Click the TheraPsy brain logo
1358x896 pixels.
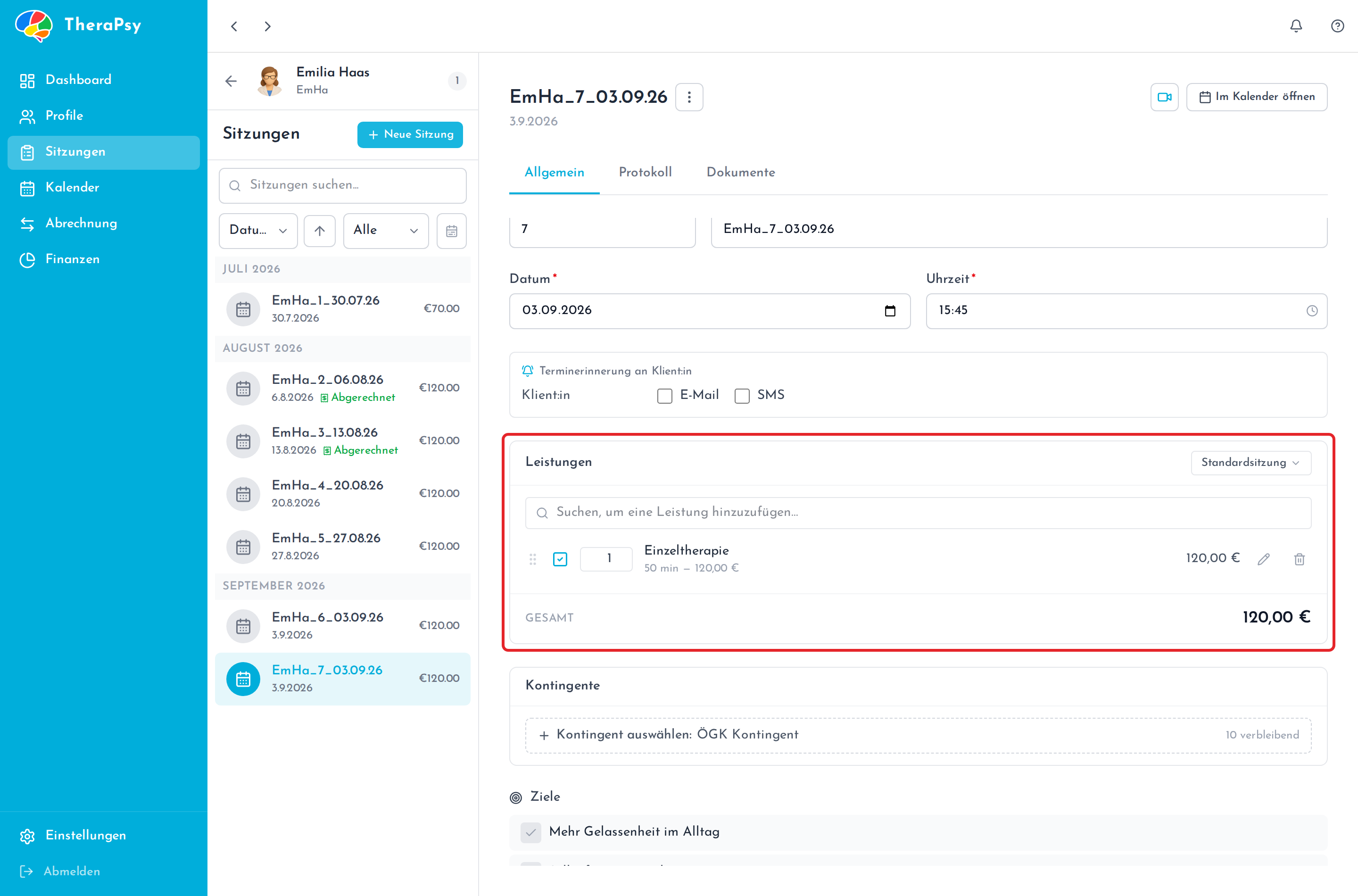[33, 25]
